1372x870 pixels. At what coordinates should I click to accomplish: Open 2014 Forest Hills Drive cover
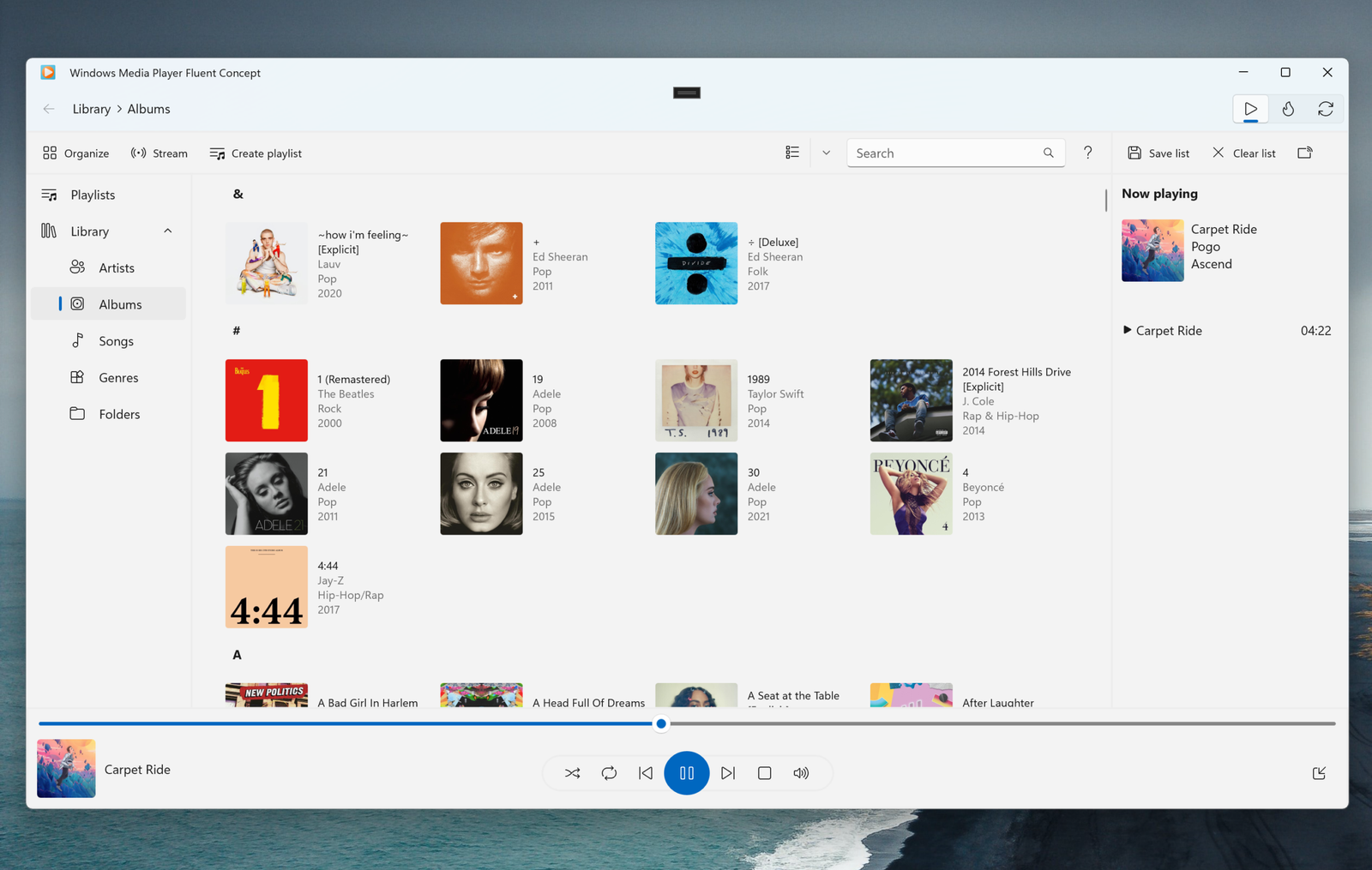pos(911,400)
